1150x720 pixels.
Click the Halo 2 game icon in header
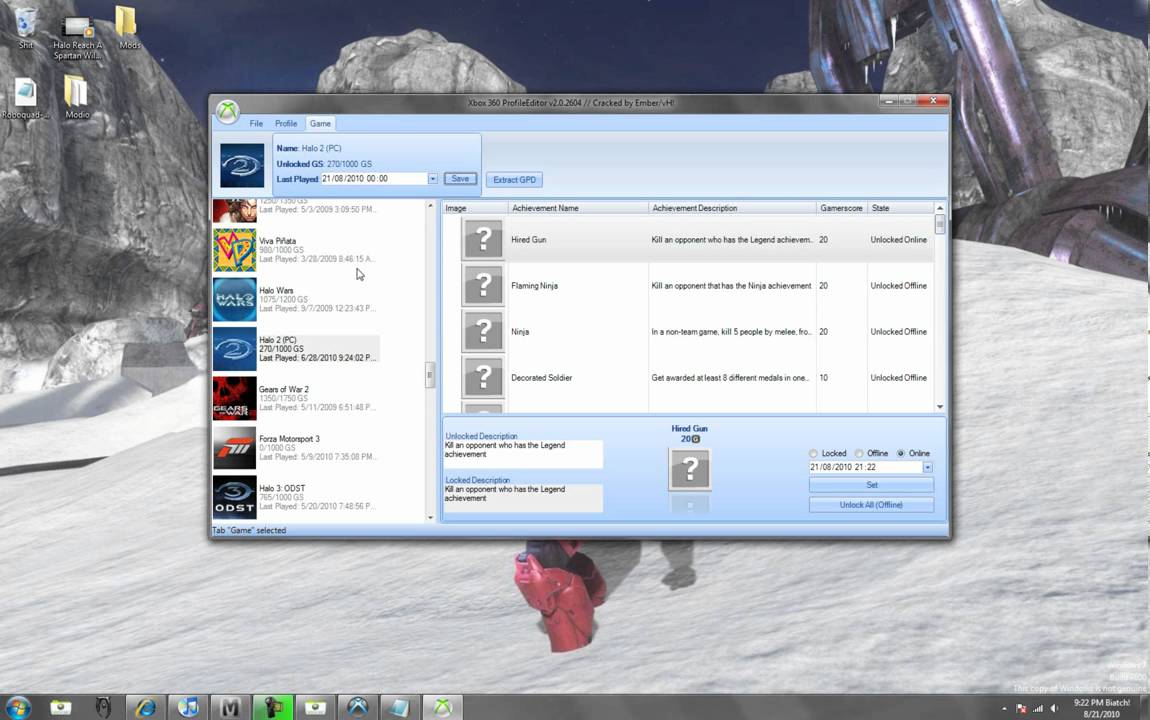pyautogui.click(x=242, y=166)
